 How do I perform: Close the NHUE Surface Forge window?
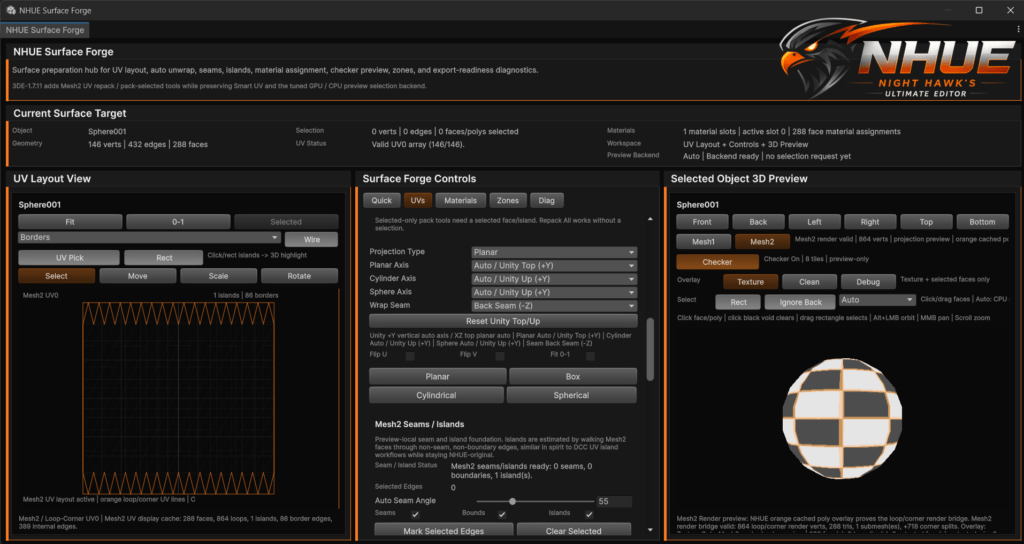1010,10
